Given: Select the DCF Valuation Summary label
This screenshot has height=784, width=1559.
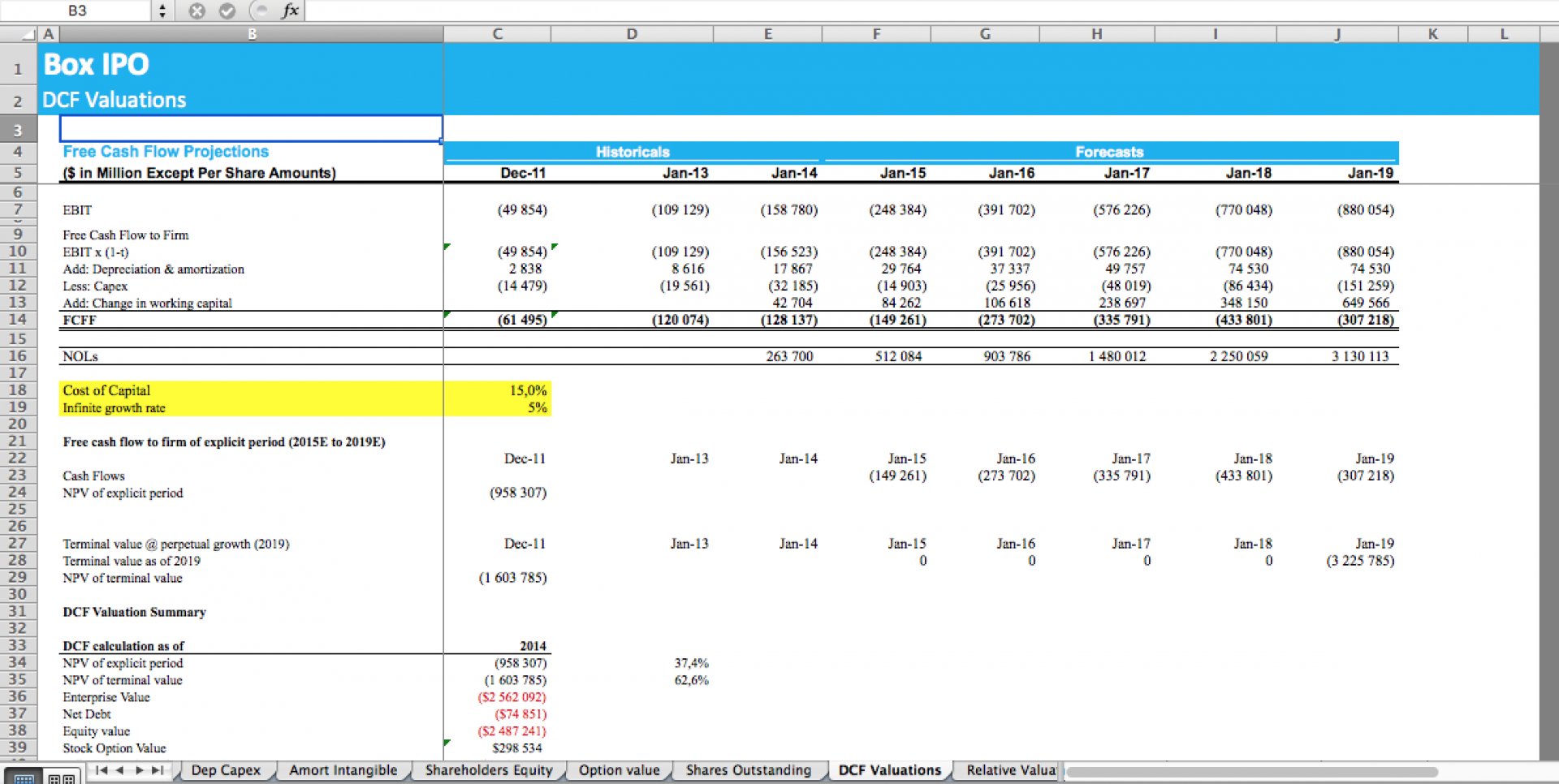Looking at the screenshot, I should click(134, 612).
